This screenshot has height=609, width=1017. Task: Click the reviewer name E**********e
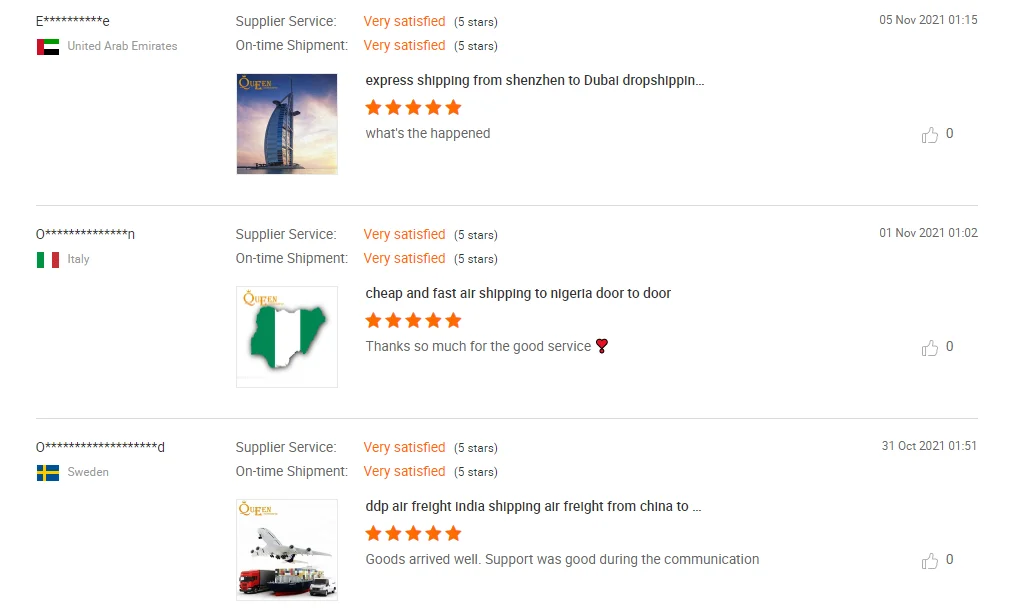(73, 21)
